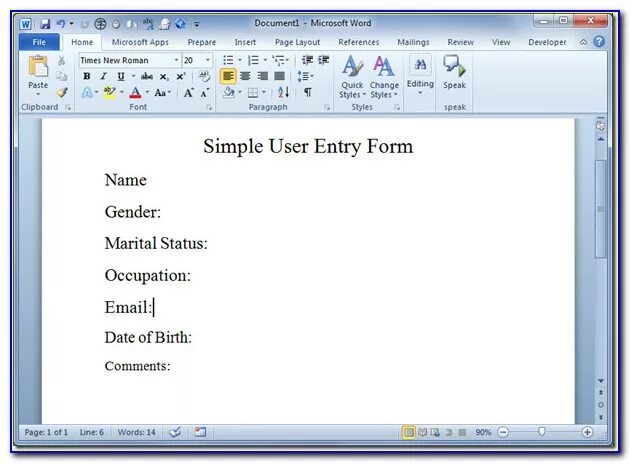Toggle Bold formatting

(x=87, y=76)
